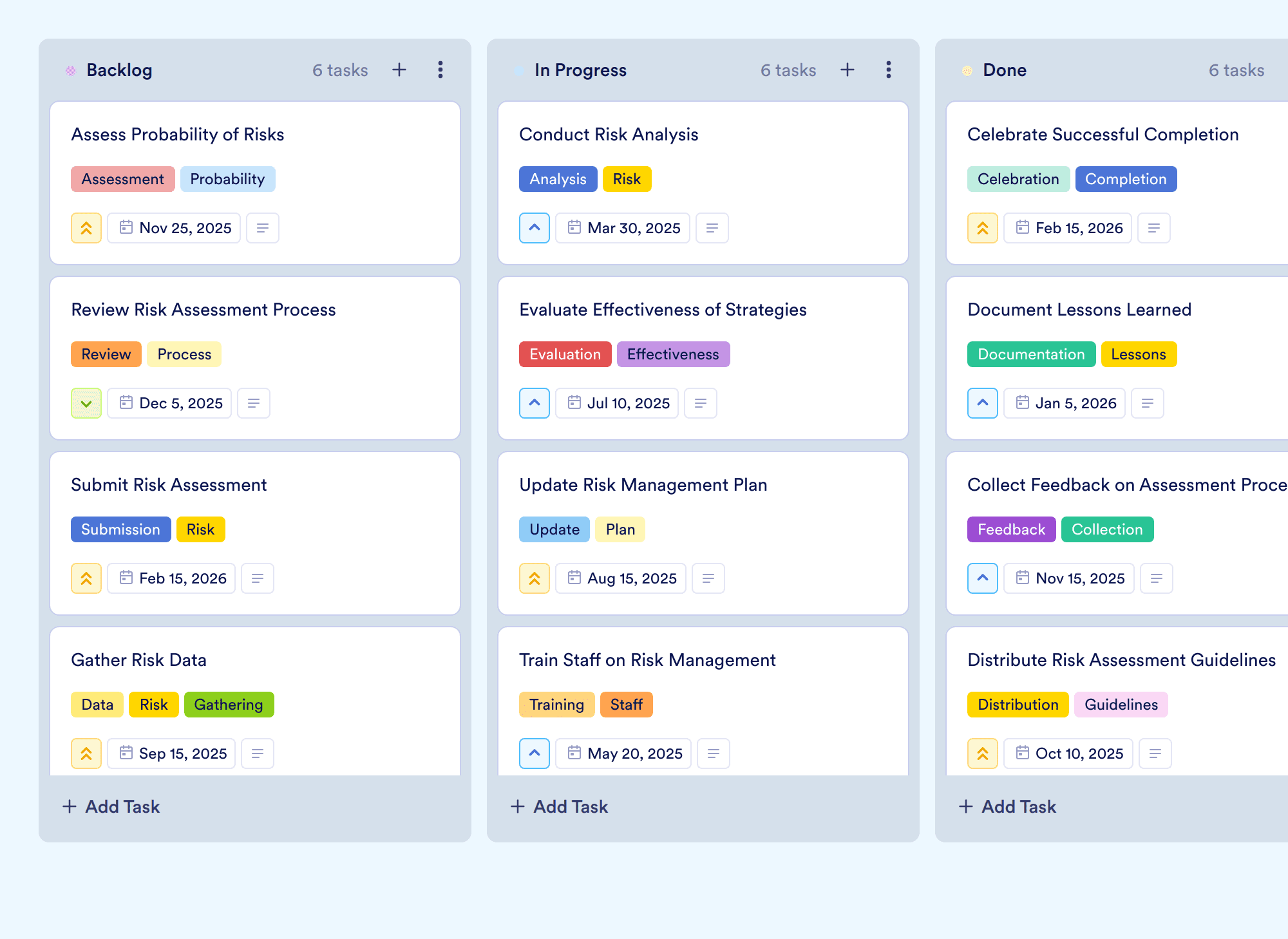Select the Effectiveness tag
Image resolution: width=1288 pixels, height=939 pixels.
(x=673, y=354)
